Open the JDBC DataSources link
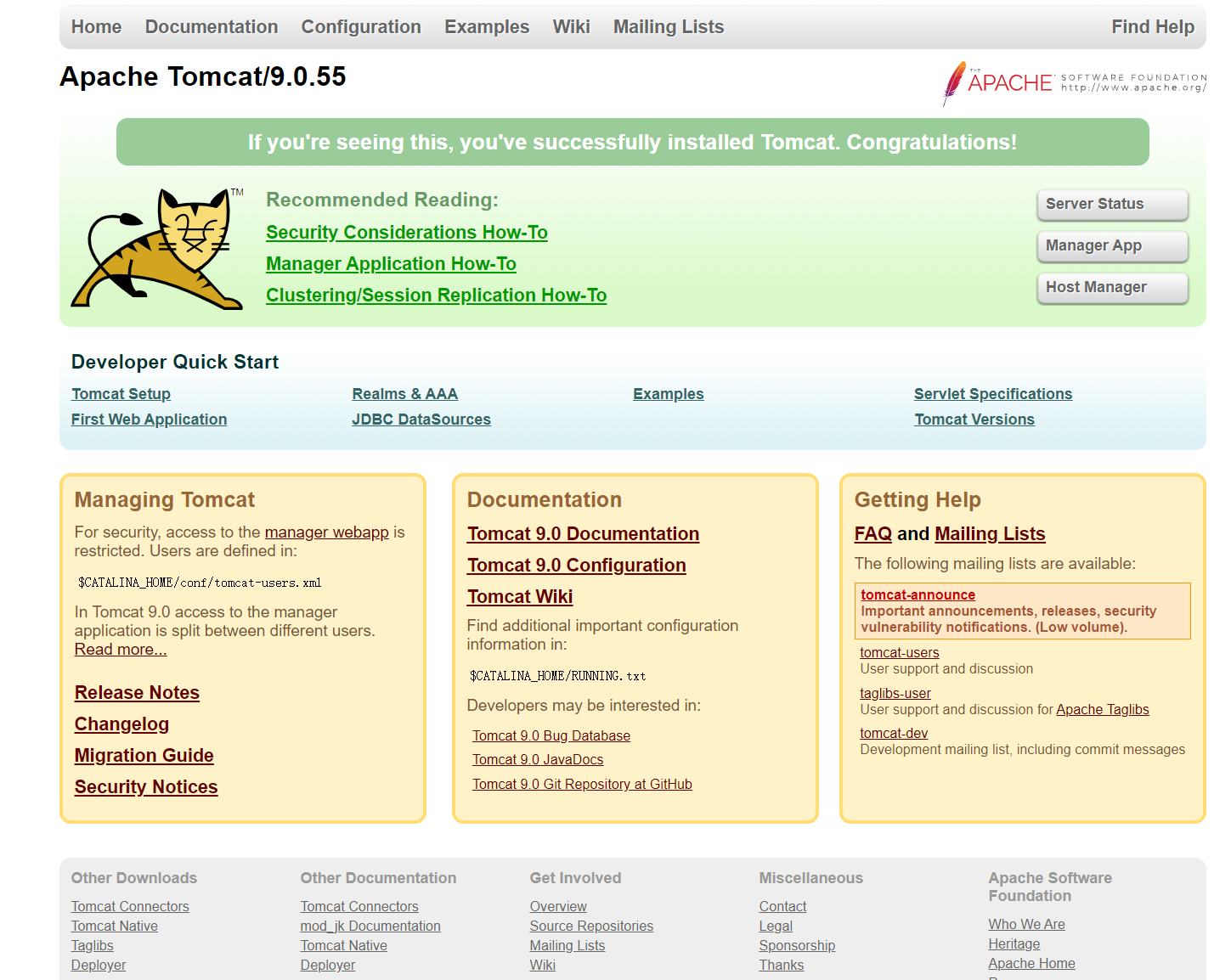Image resolution: width=1231 pixels, height=980 pixels. (x=421, y=420)
